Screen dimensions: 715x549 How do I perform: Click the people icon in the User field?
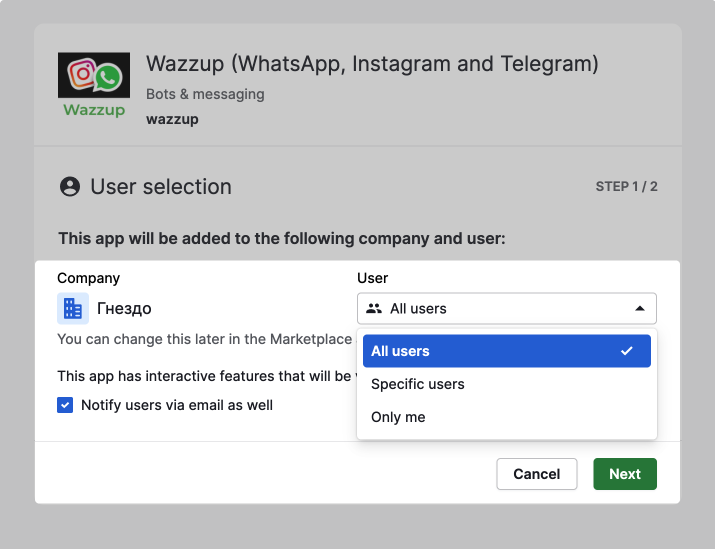click(x=375, y=309)
